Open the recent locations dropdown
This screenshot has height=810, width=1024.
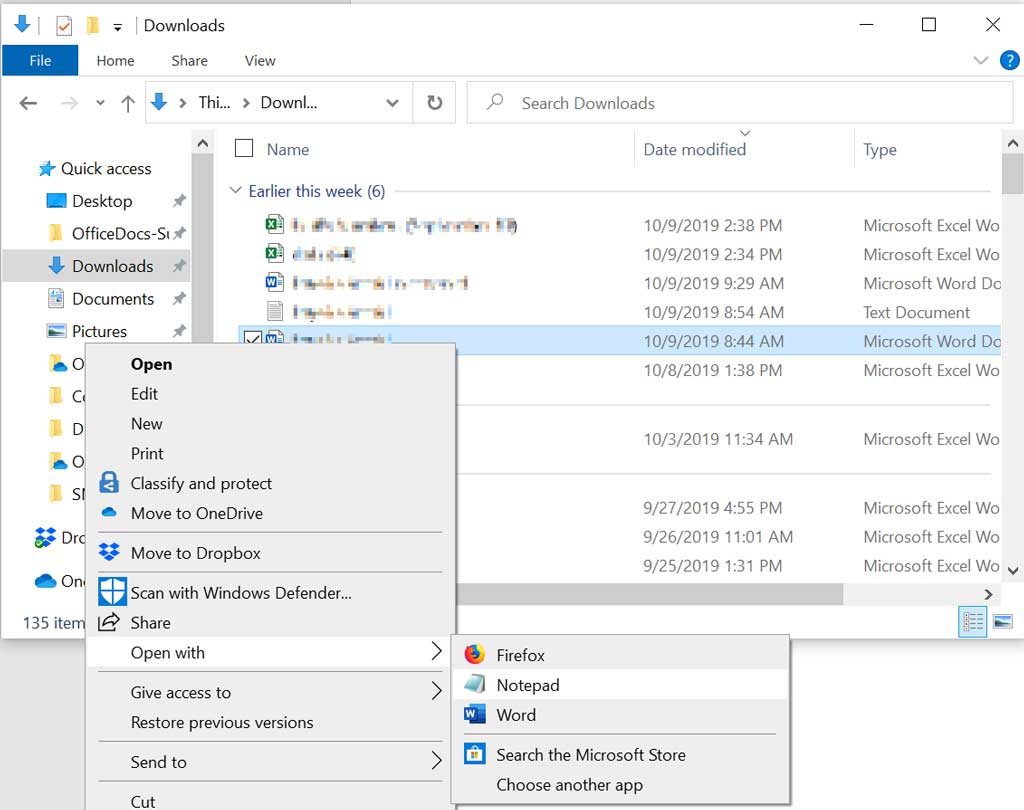[x=100, y=103]
